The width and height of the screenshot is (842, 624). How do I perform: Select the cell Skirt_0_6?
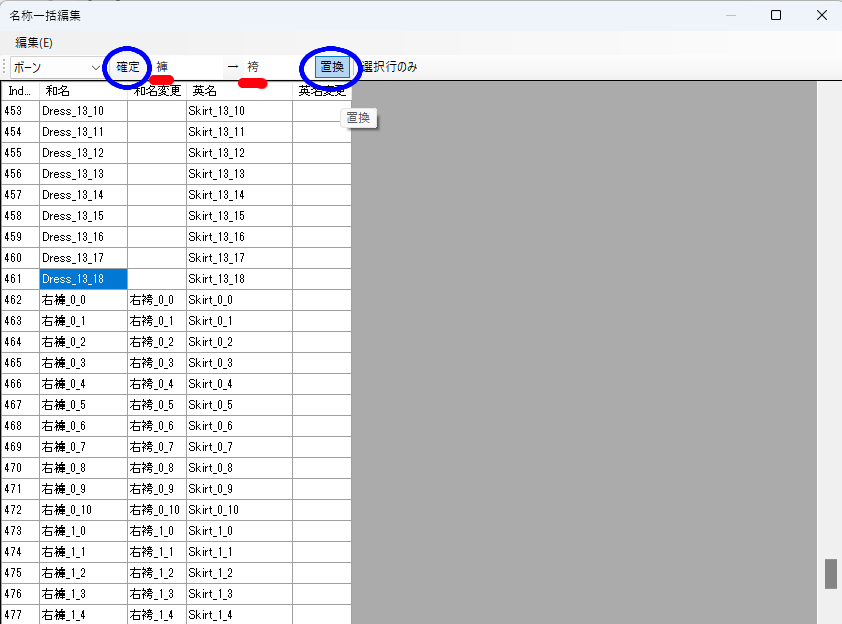click(239, 426)
